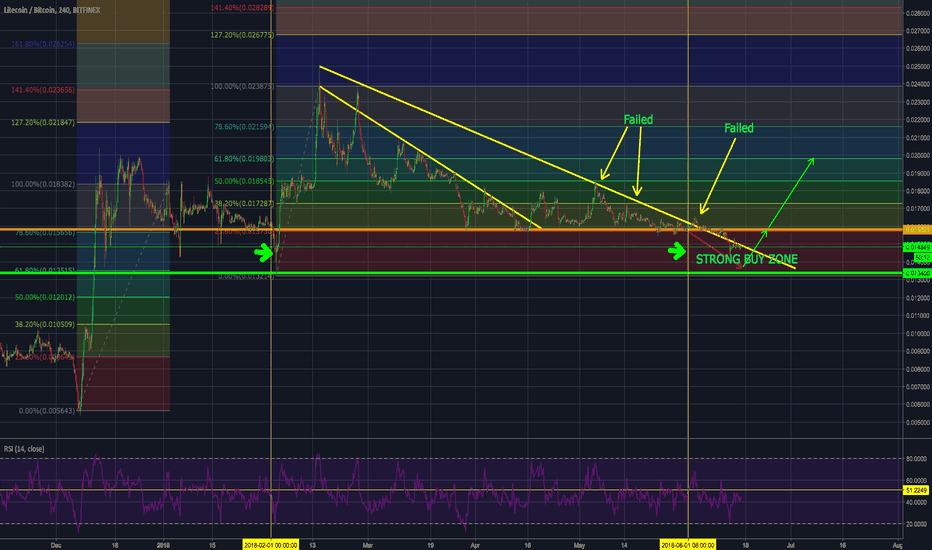Image resolution: width=932 pixels, height=550 pixels.
Task: Click the 0.024000 price axis label
Action: pos(918,84)
